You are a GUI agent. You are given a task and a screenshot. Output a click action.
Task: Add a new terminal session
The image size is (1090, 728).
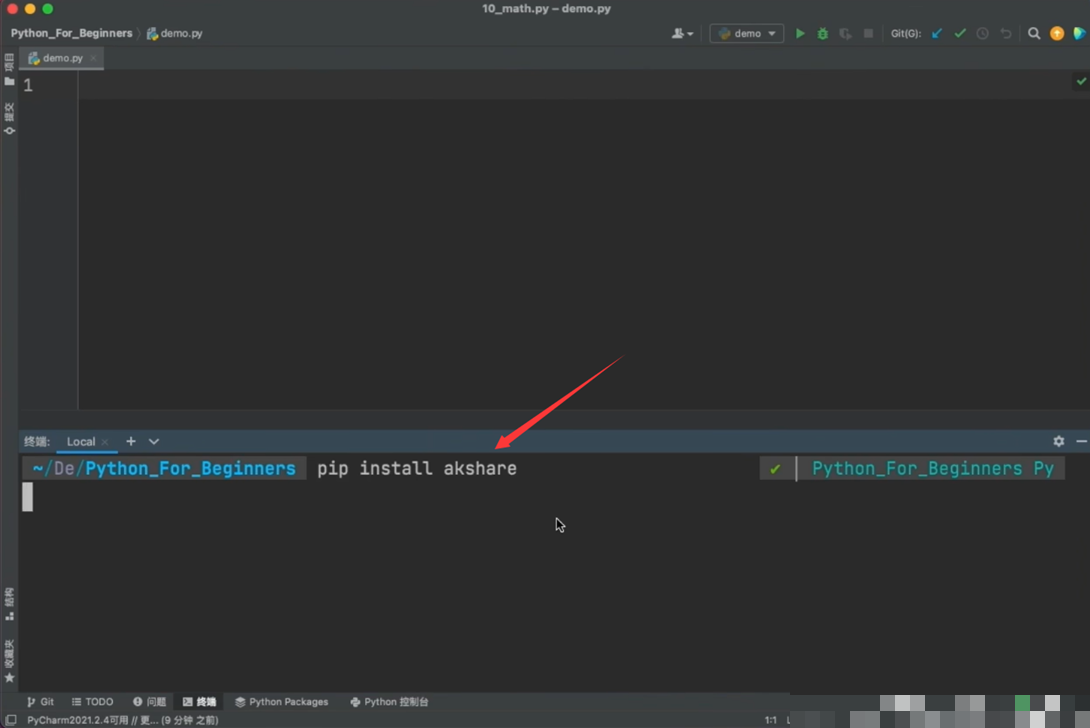click(131, 442)
